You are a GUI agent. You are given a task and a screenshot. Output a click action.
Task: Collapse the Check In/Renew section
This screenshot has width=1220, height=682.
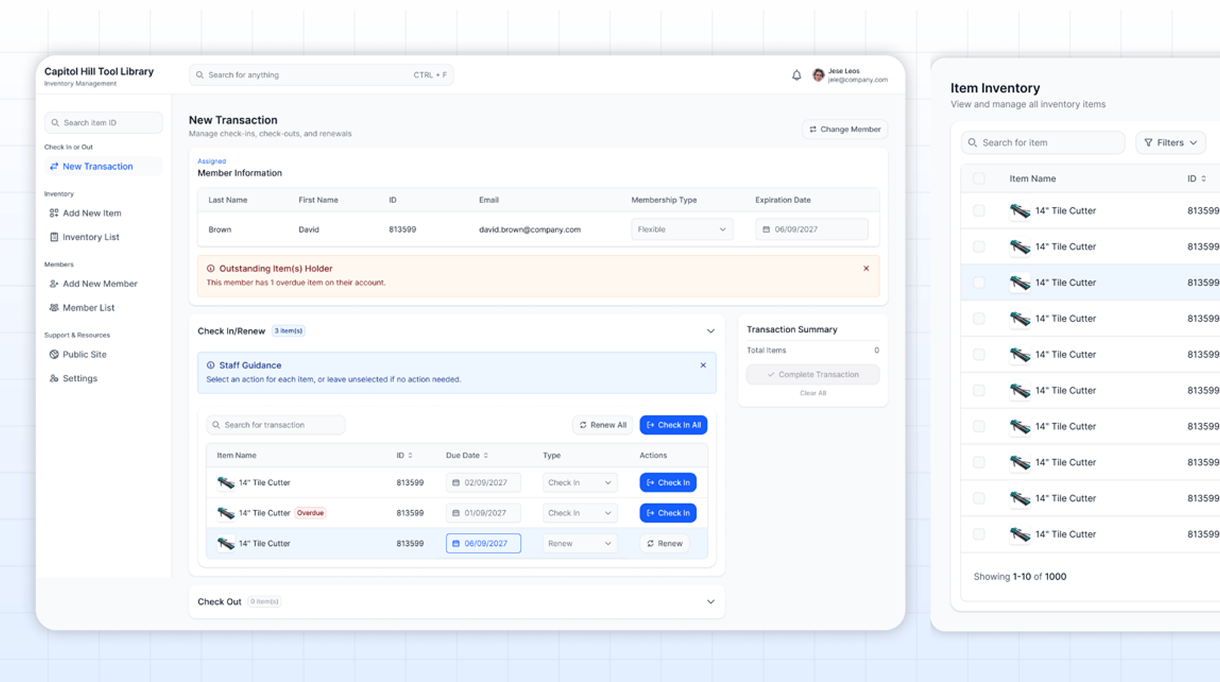pyautogui.click(x=711, y=331)
